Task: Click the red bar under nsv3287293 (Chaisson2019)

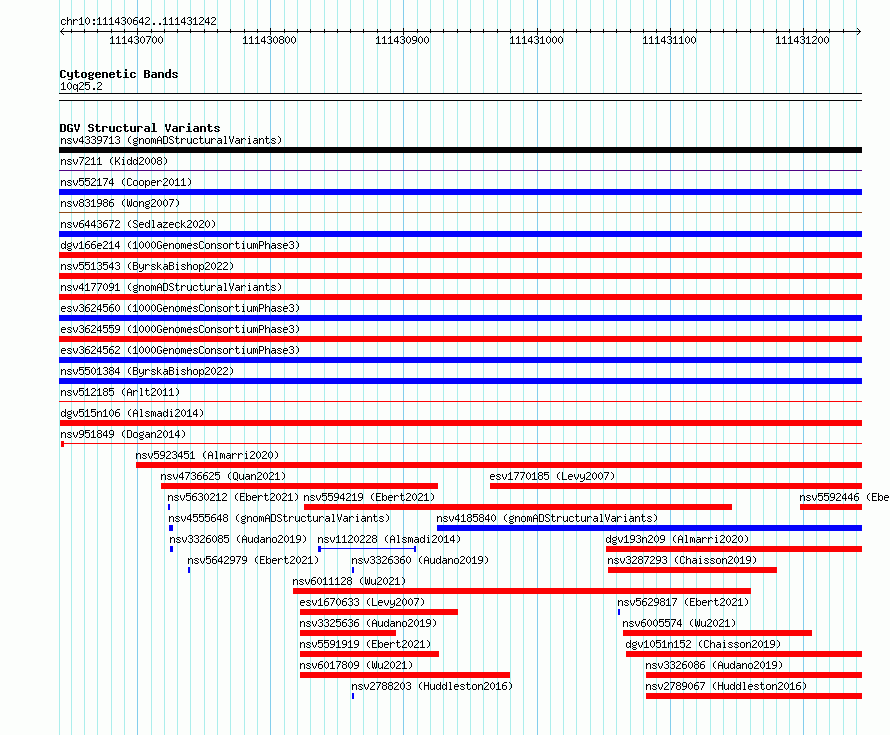Action: tap(692, 570)
